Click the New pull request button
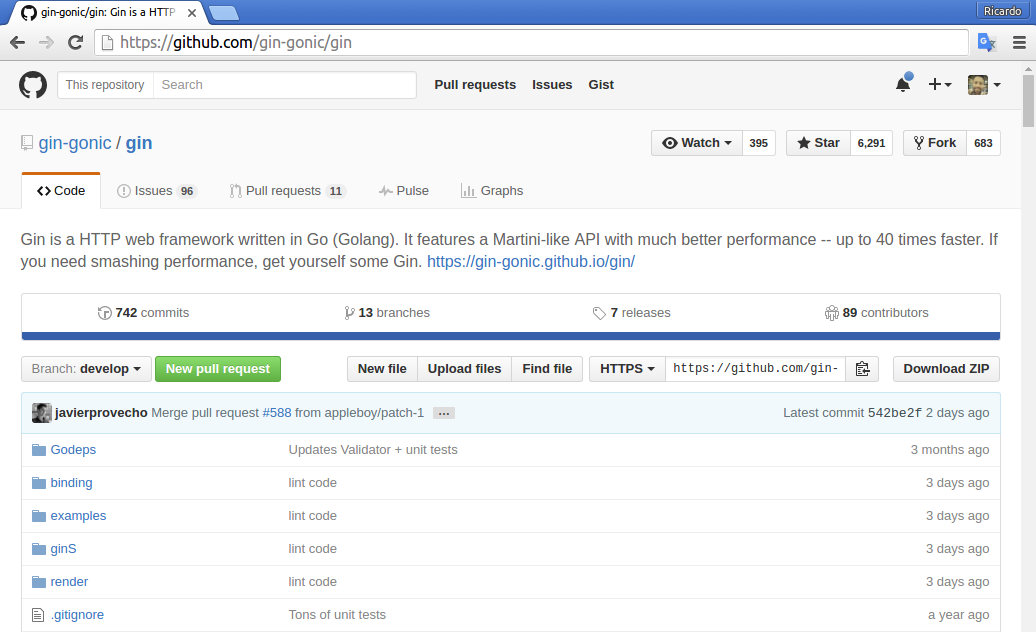Image resolution: width=1036 pixels, height=632 pixels. pos(218,369)
